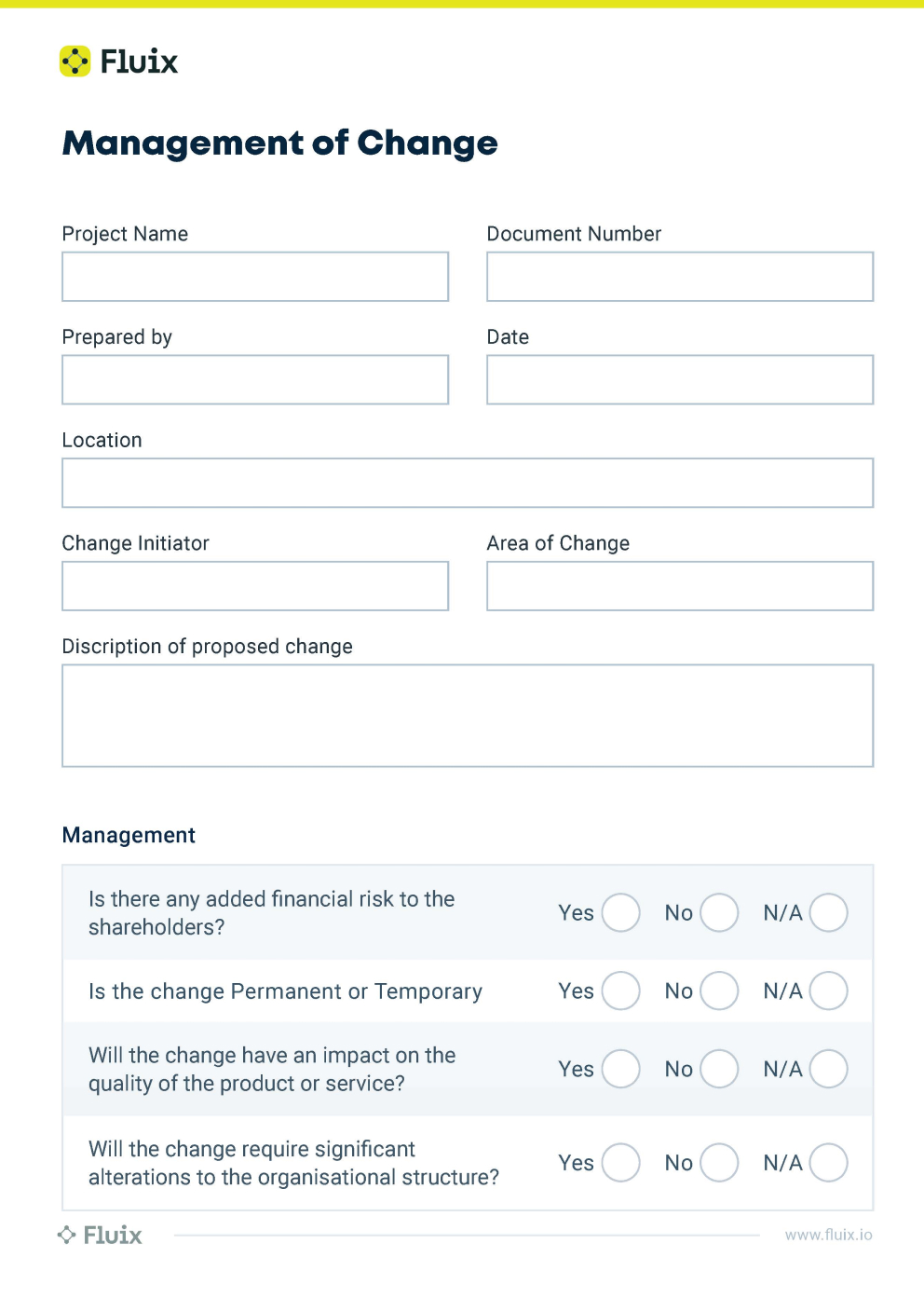Select Yes for organisational structure alterations

point(620,1163)
